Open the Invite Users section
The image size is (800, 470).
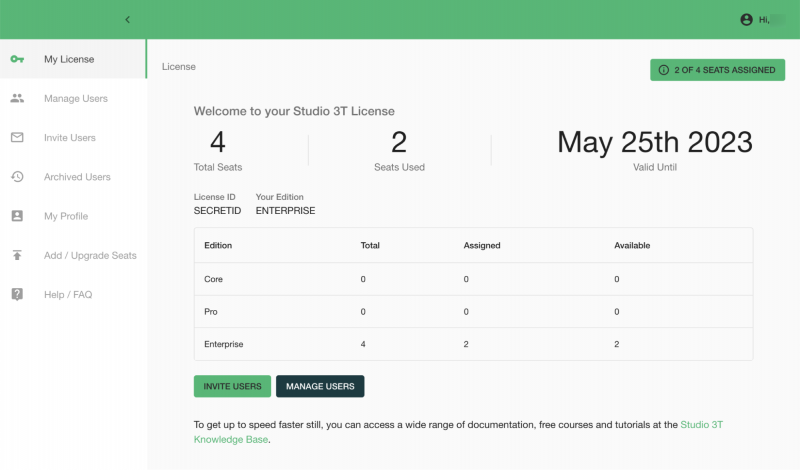[x=73, y=137]
